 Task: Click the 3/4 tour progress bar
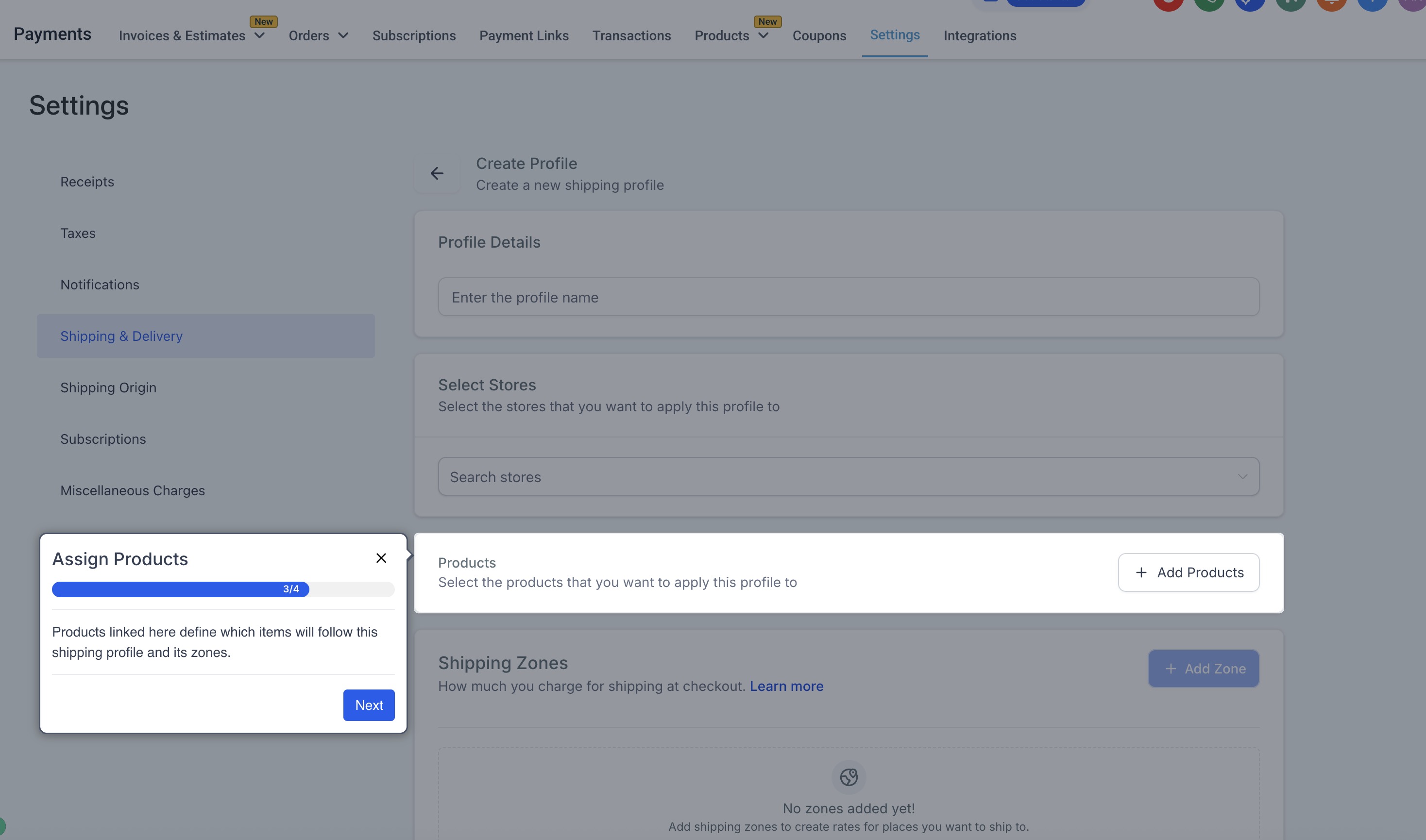(x=223, y=589)
